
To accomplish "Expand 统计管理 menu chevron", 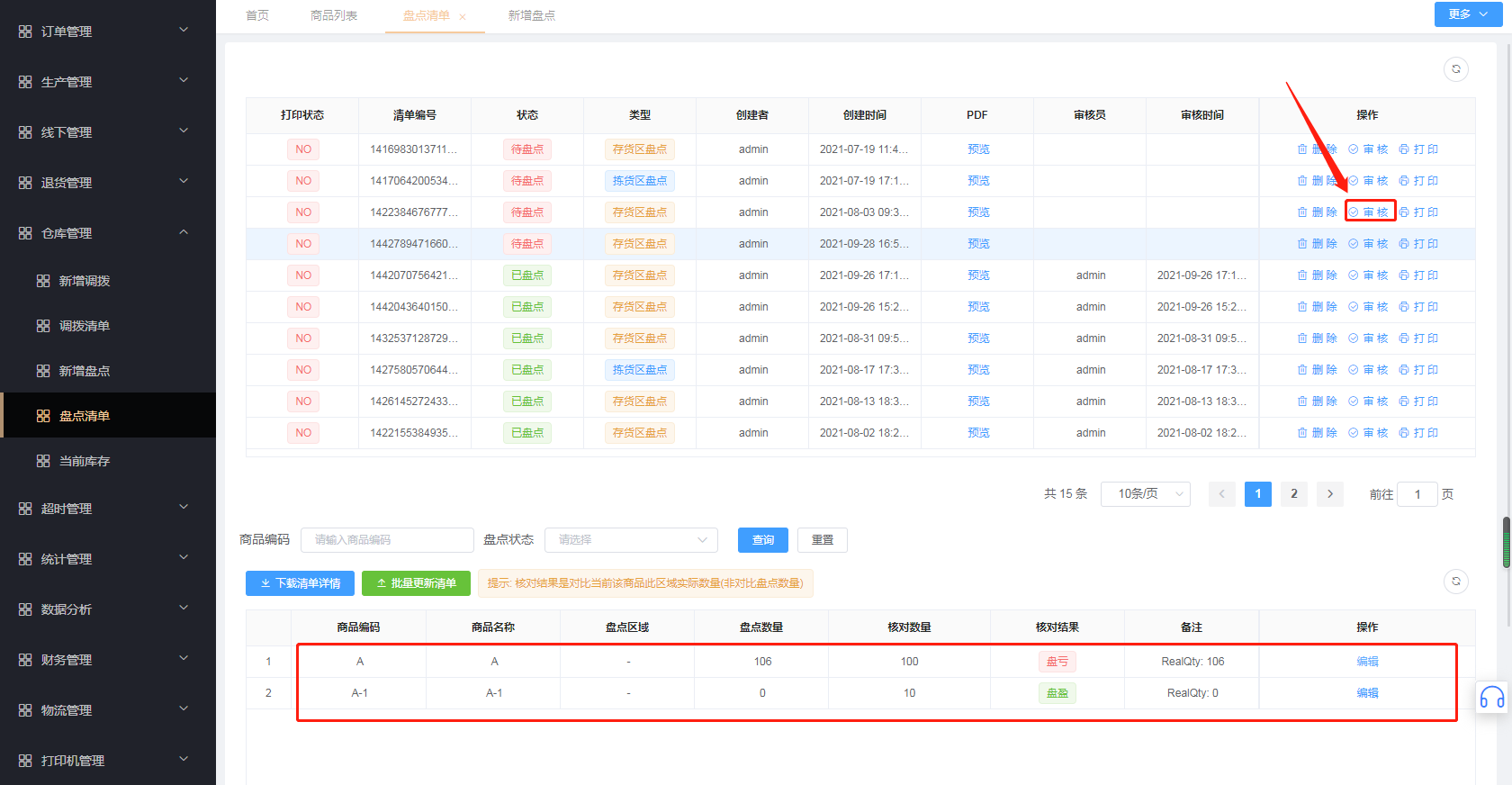I will (184, 558).
